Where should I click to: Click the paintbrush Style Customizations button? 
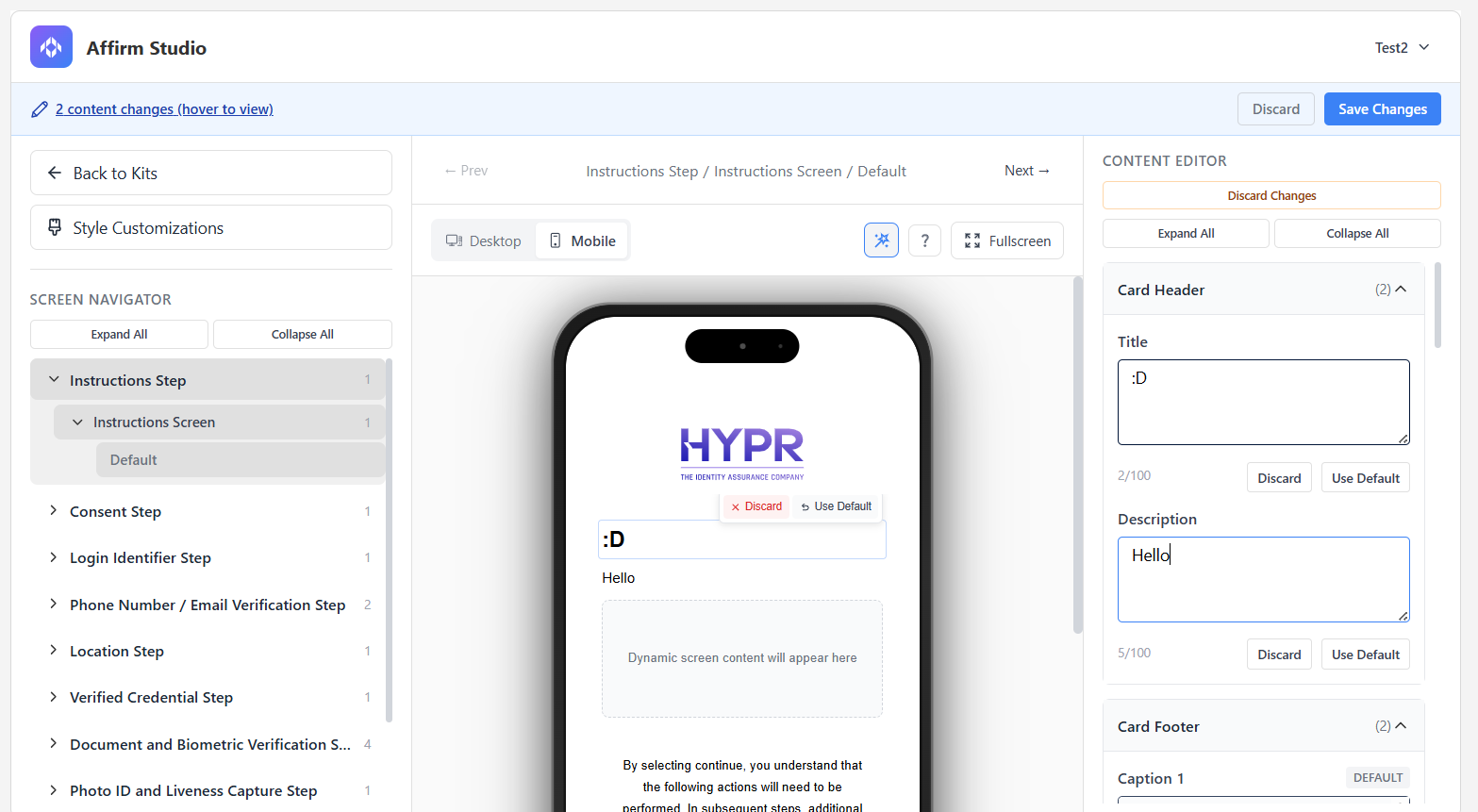pyautogui.click(x=210, y=227)
